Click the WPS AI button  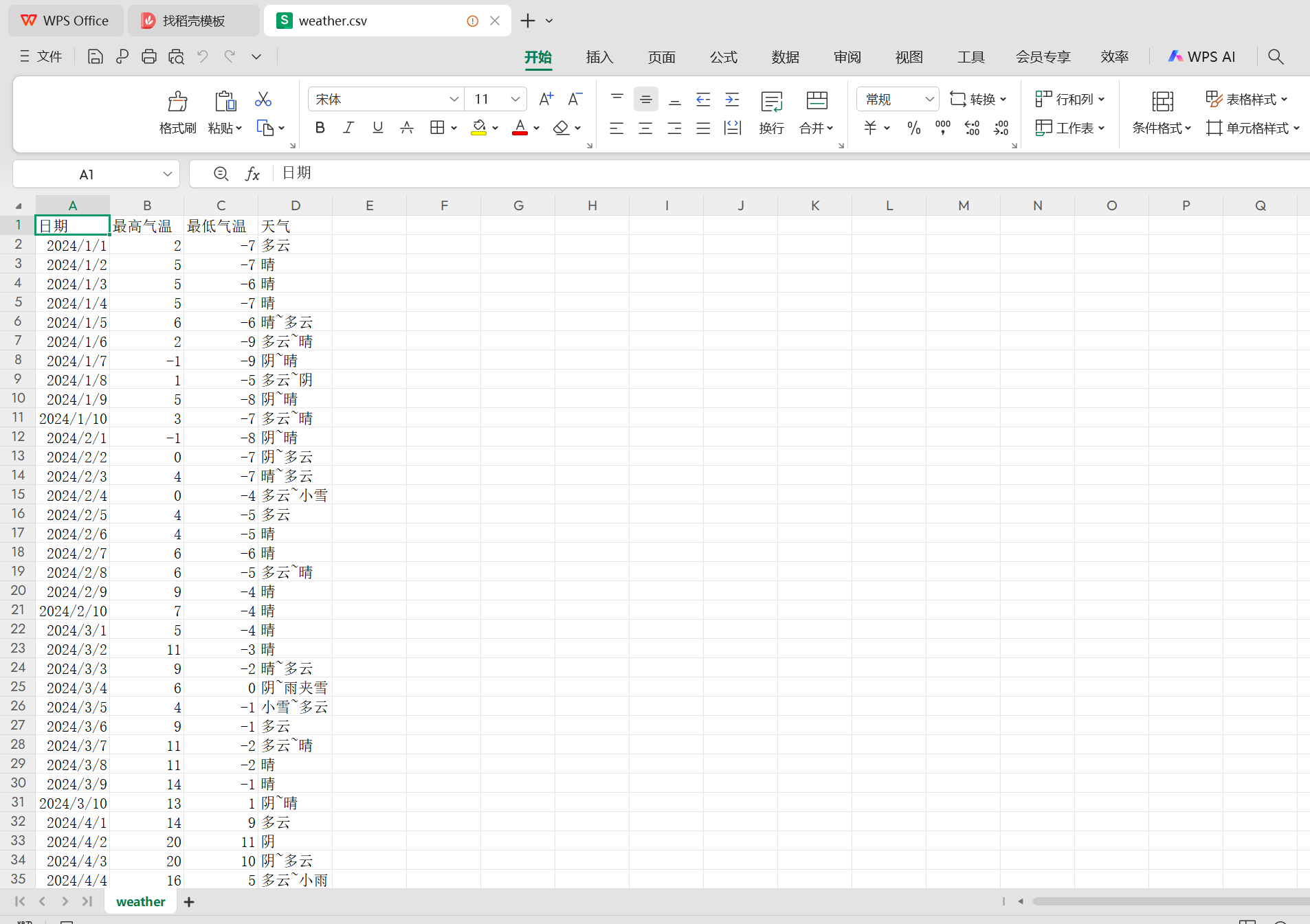[1201, 57]
